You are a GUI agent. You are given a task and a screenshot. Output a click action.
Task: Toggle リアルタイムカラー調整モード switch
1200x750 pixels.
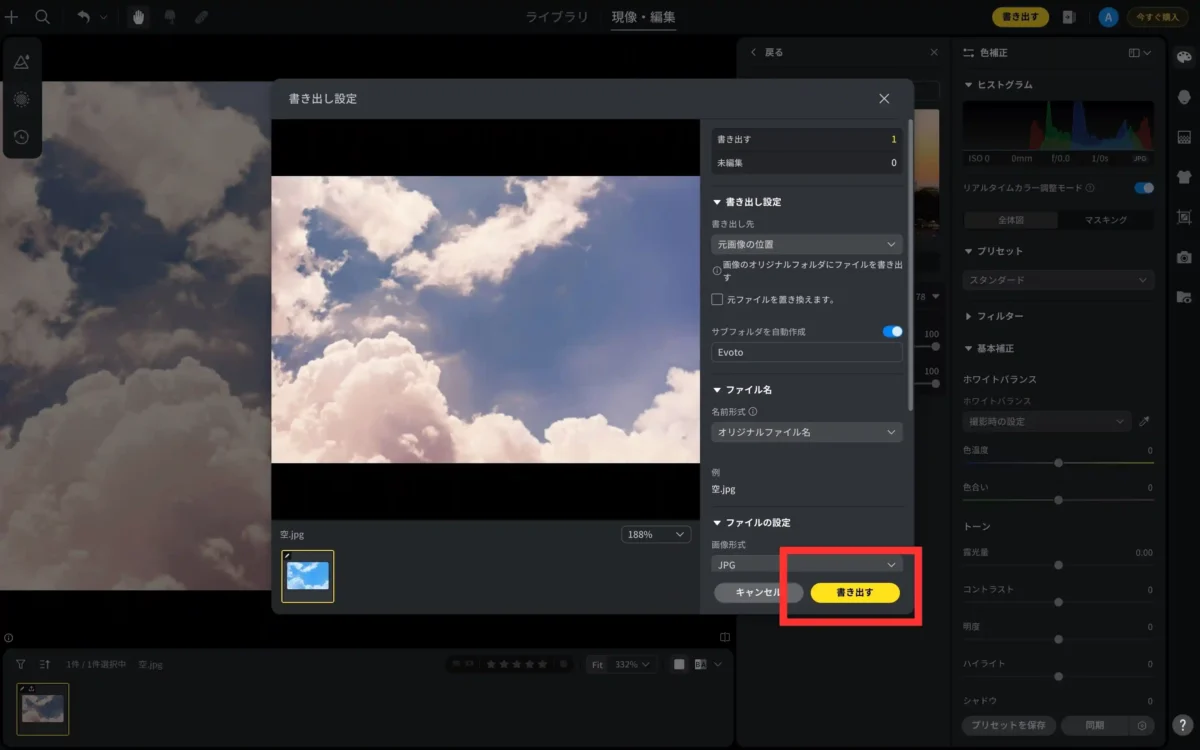pos(1144,188)
